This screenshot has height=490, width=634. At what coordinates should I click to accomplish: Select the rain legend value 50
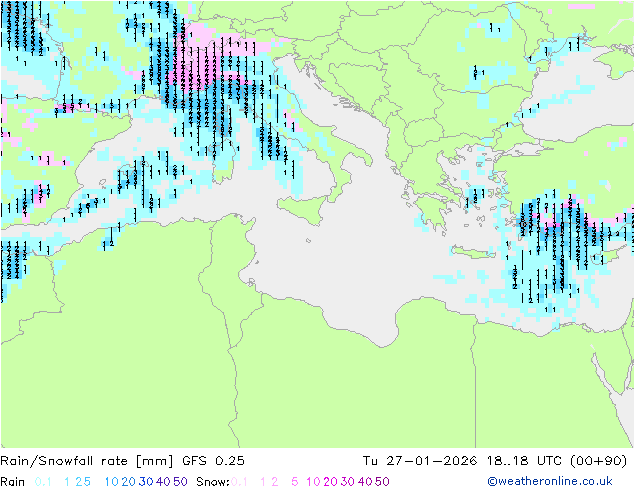pyautogui.click(x=180, y=482)
